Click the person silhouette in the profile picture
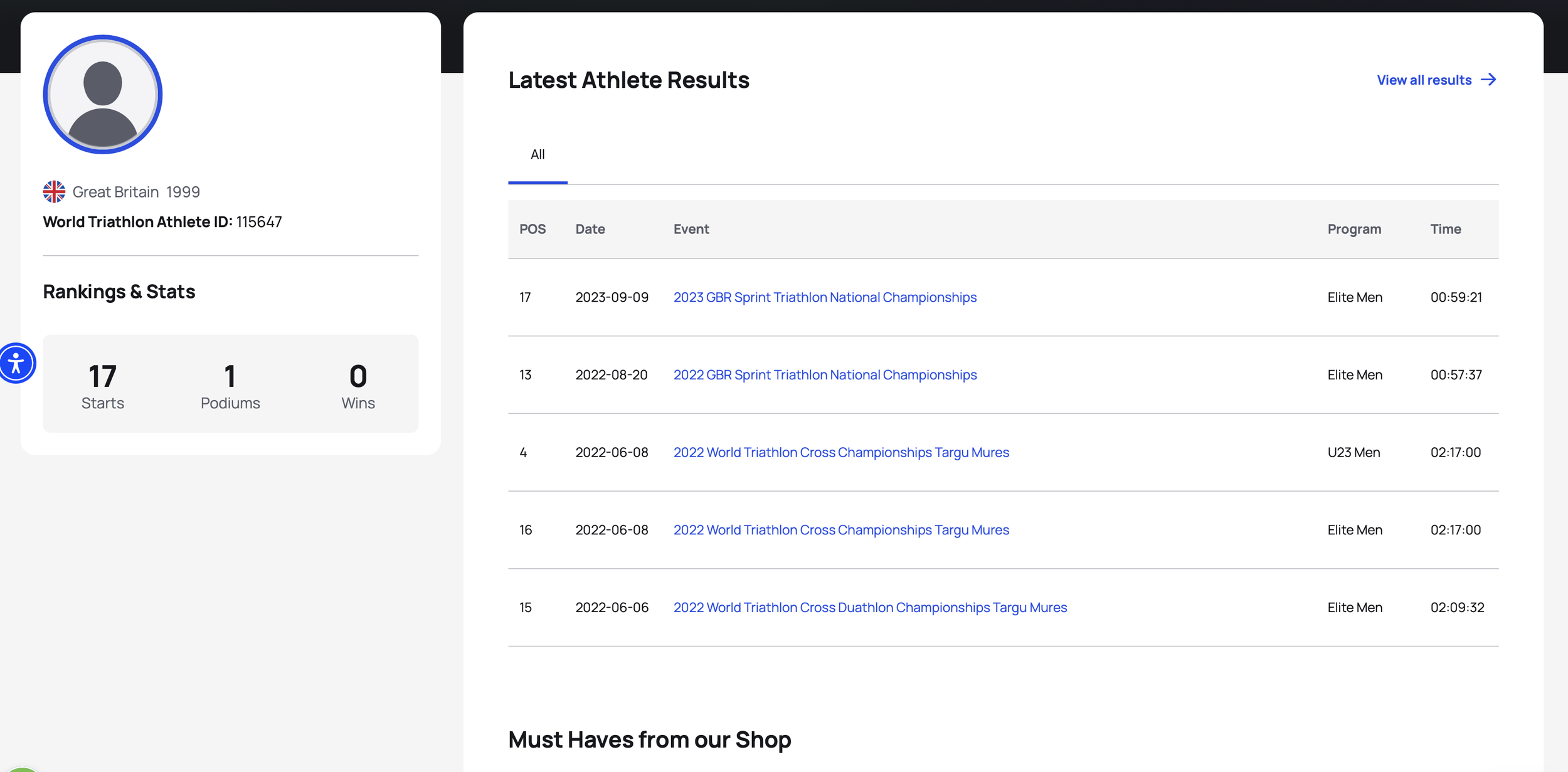This screenshot has height=772, width=1568. pos(102,94)
